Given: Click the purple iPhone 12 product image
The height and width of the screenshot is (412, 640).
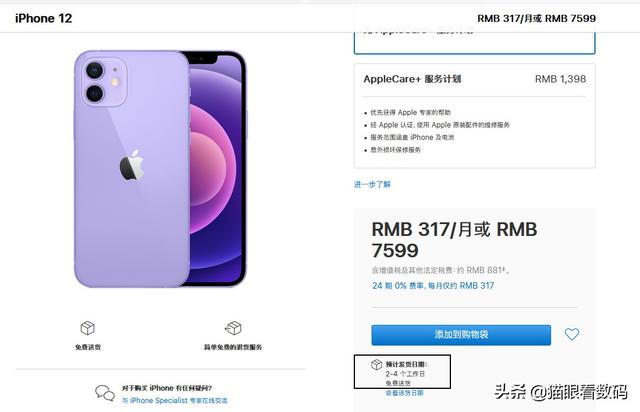Looking at the screenshot, I should point(160,169).
